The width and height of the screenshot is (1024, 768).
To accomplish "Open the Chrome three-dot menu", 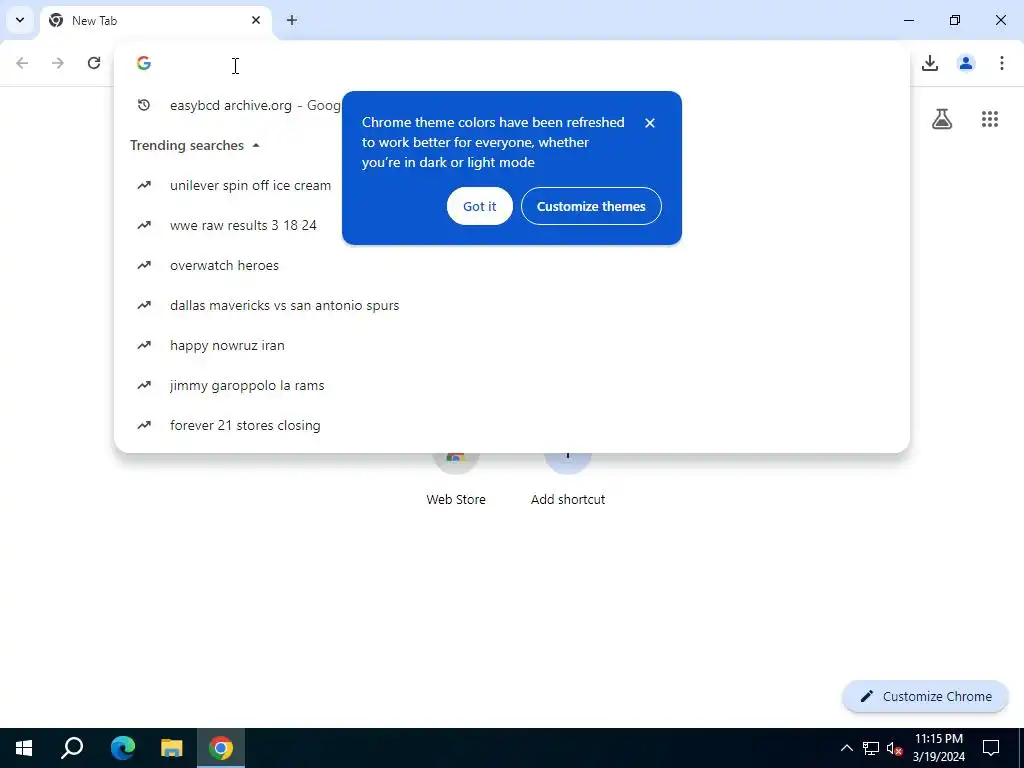I will click(1002, 63).
